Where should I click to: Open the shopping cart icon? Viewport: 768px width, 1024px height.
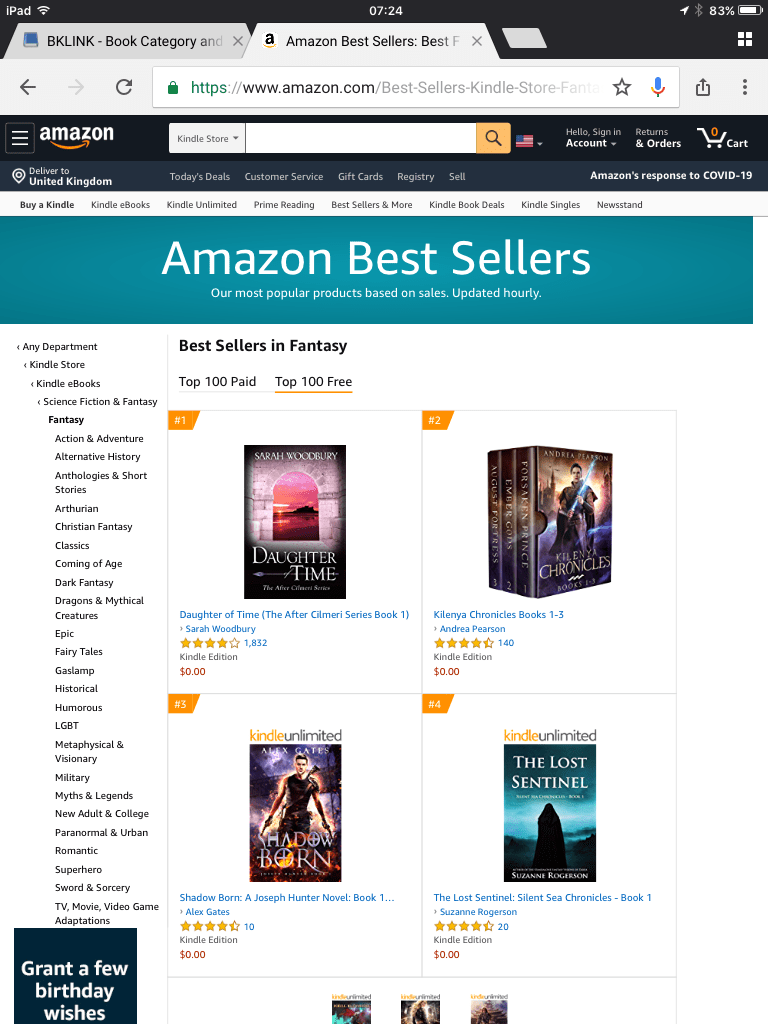point(722,138)
